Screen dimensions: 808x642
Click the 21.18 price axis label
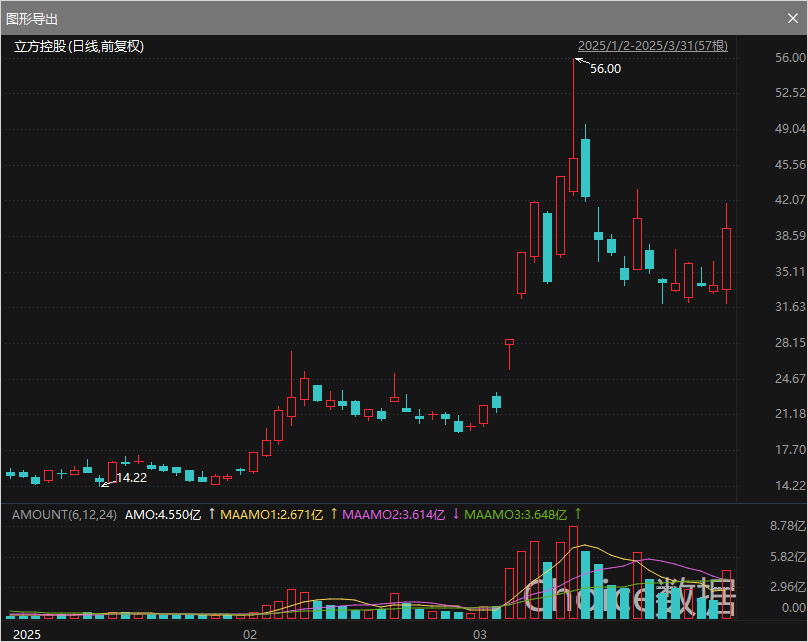790,414
